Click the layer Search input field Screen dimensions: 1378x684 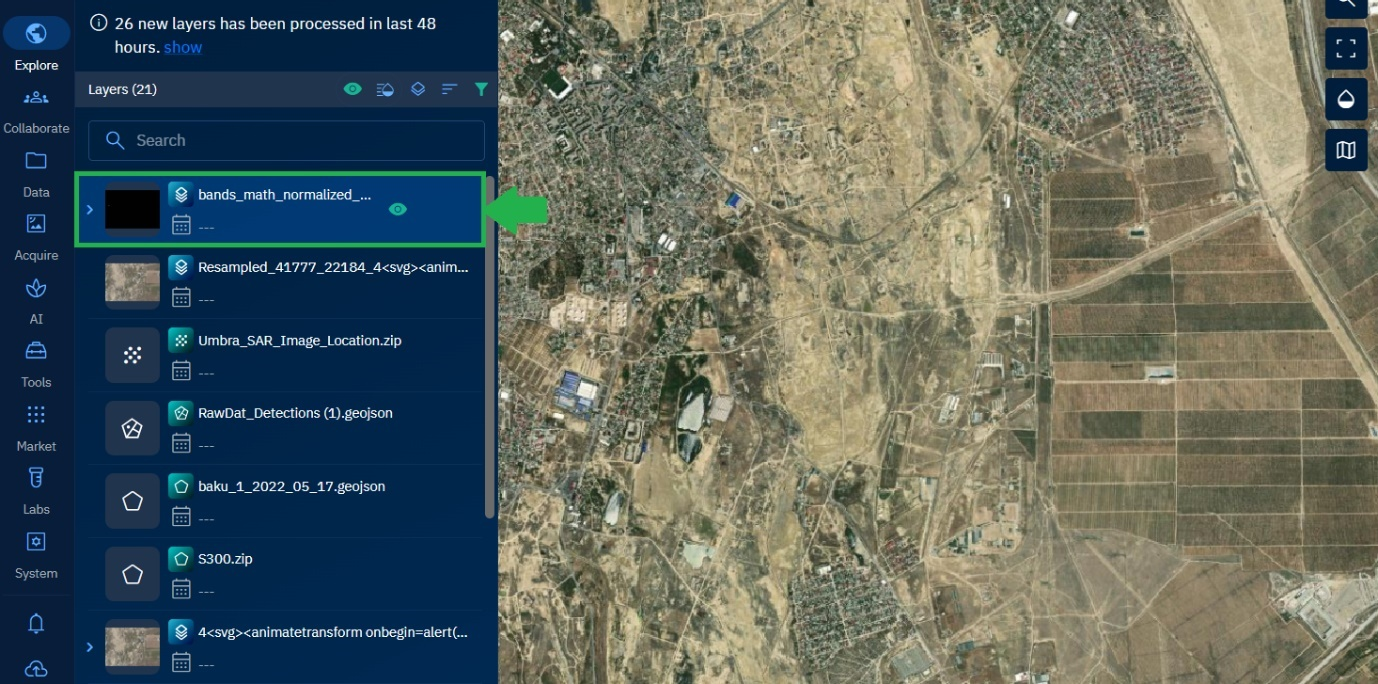[x=286, y=141]
